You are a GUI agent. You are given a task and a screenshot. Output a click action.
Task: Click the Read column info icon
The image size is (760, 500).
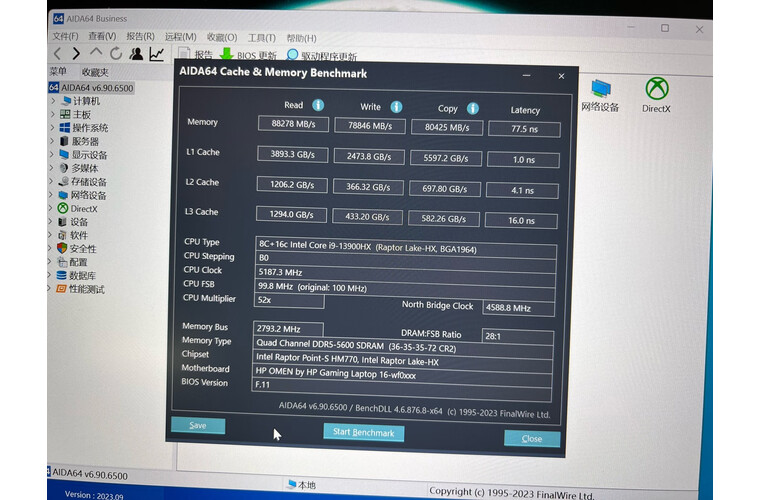tap(318, 105)
